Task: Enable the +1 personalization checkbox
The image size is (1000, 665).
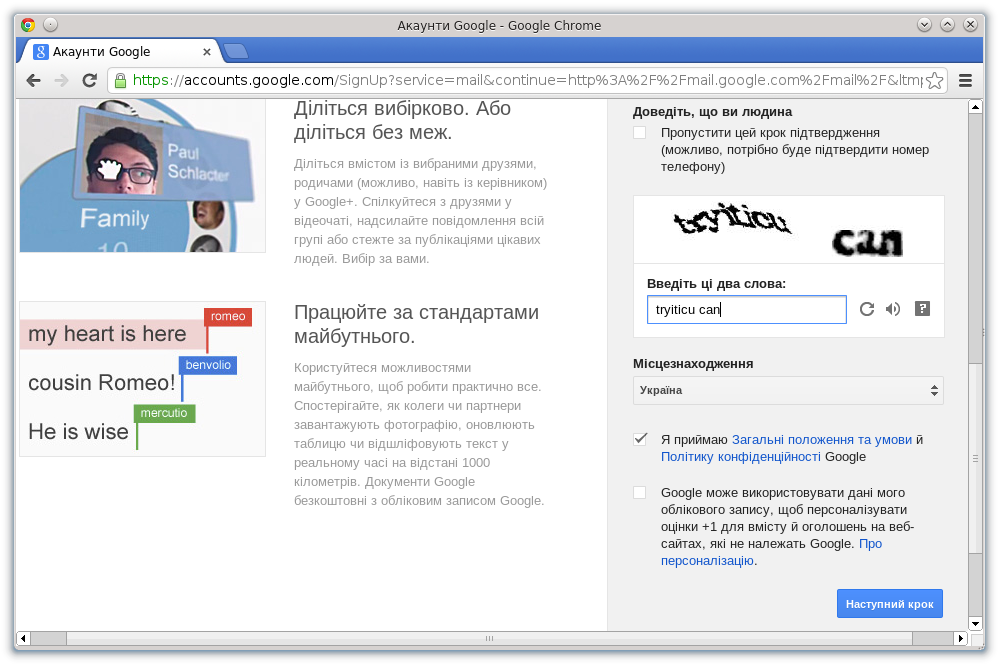Action: 640,493
